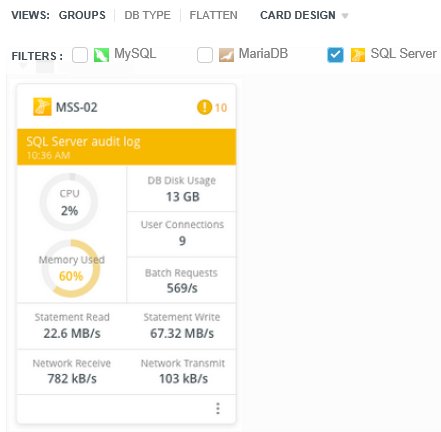Switch to the DB TYPE view

tap(147, 15)
